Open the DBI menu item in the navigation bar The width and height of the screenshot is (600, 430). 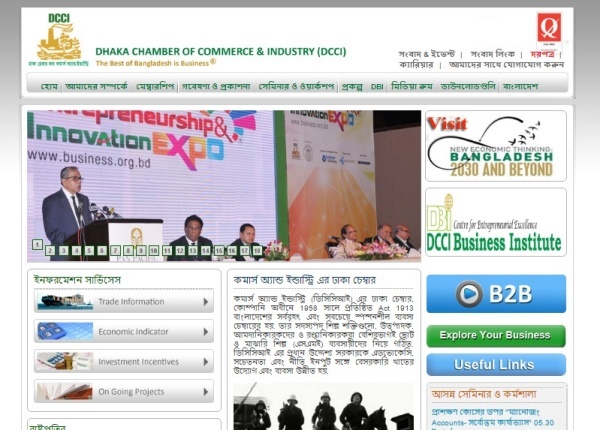coord(377,87)
